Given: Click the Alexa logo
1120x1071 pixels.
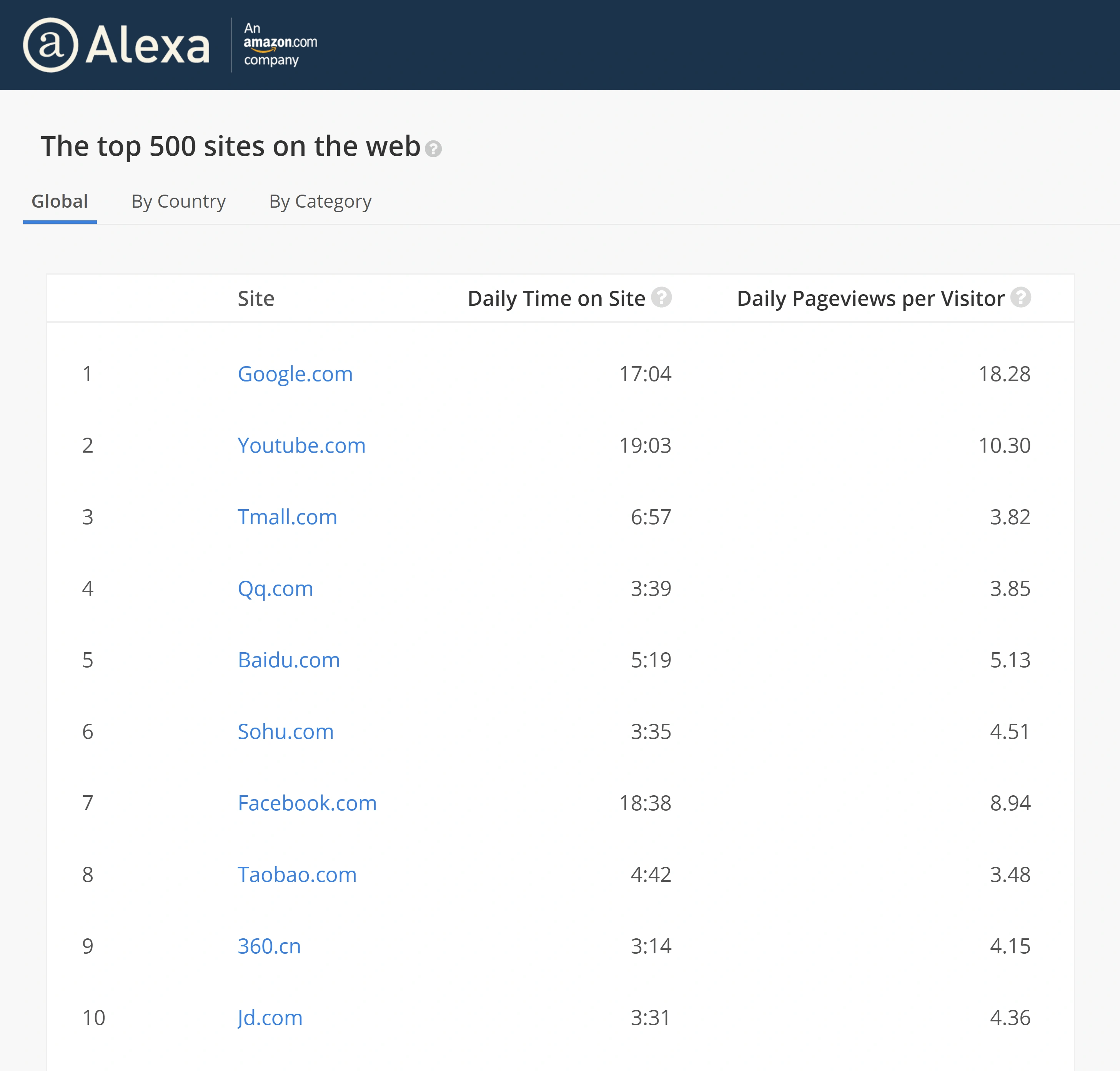Looking at the screenshot, I should click(x=116, y=45).
